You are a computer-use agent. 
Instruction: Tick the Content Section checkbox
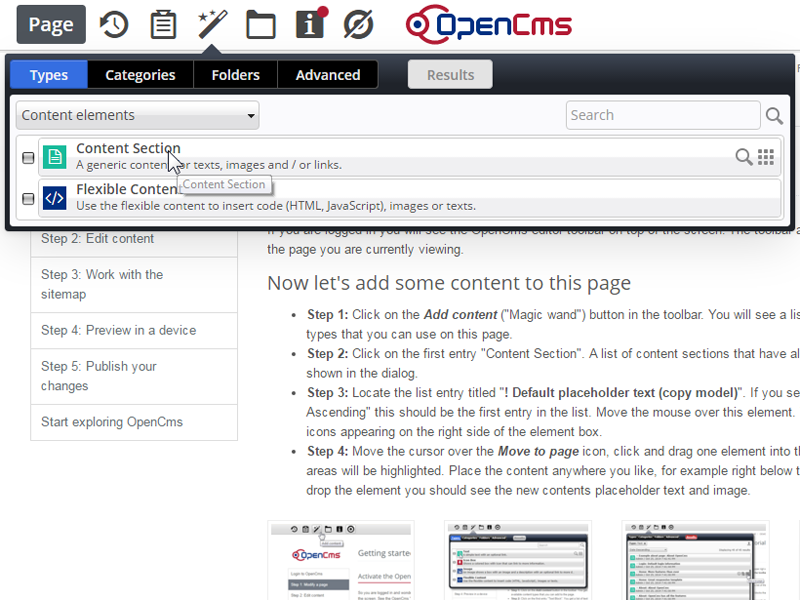(28, 158)
